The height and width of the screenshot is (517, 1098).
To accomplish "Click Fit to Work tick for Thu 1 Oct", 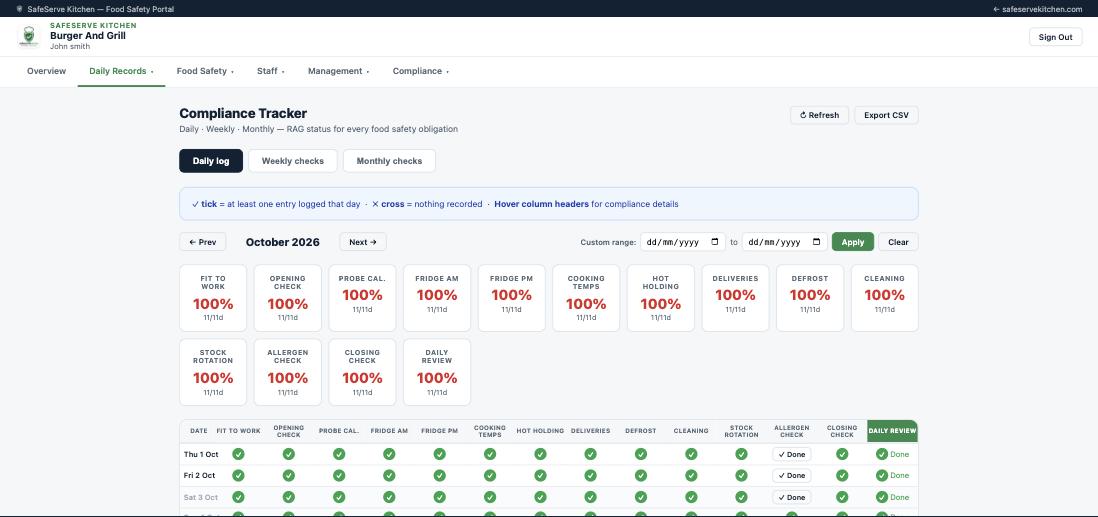I will [x=238, y=454].
